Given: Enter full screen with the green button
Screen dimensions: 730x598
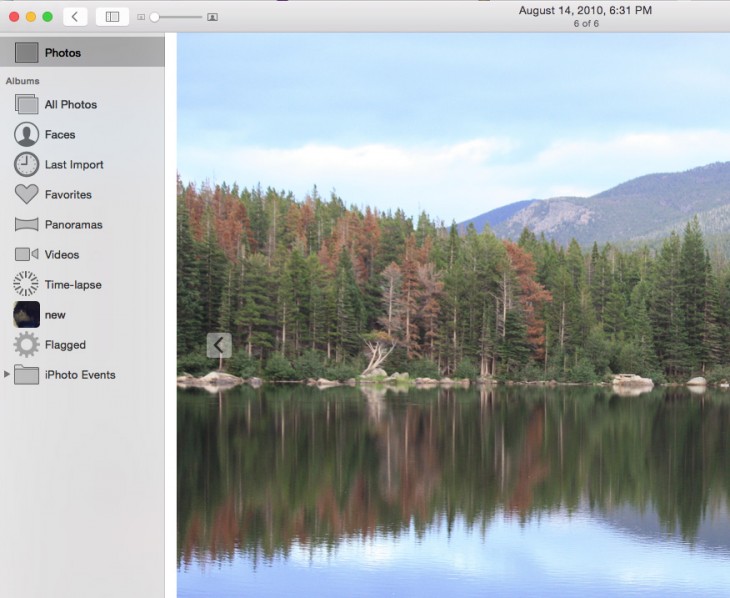Looking at the screenshot, I should [x=47, y=17].
